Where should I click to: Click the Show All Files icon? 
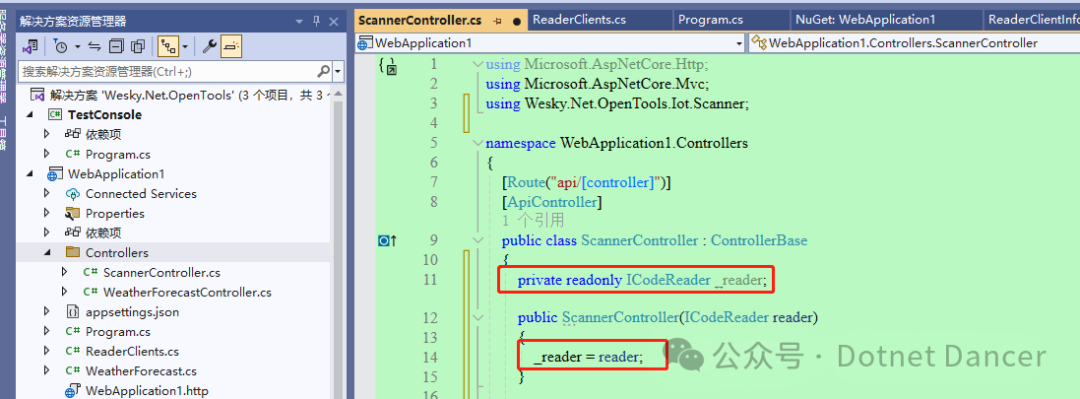tap(138, 47)
